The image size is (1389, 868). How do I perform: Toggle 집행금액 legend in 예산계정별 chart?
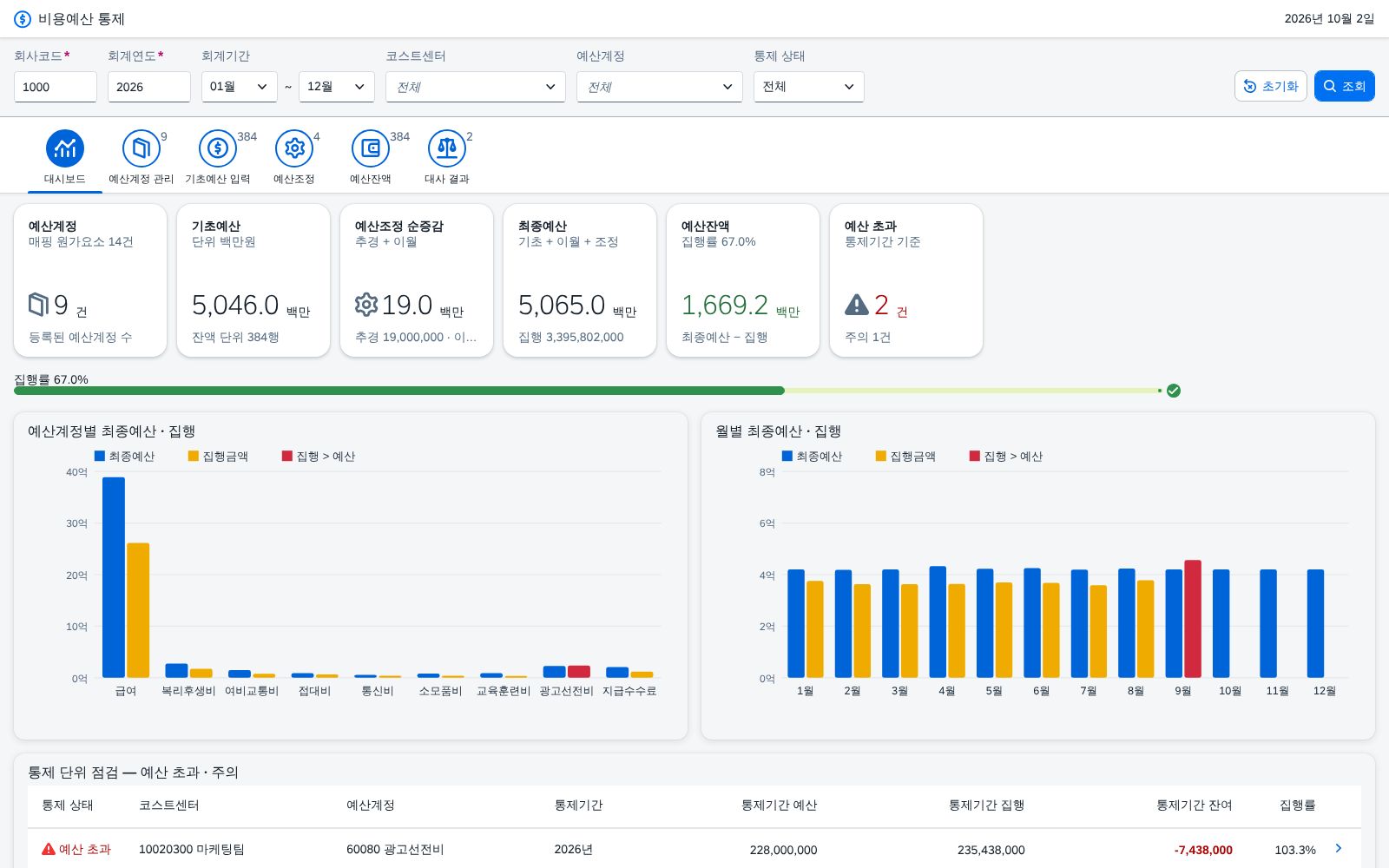(218, 456)
